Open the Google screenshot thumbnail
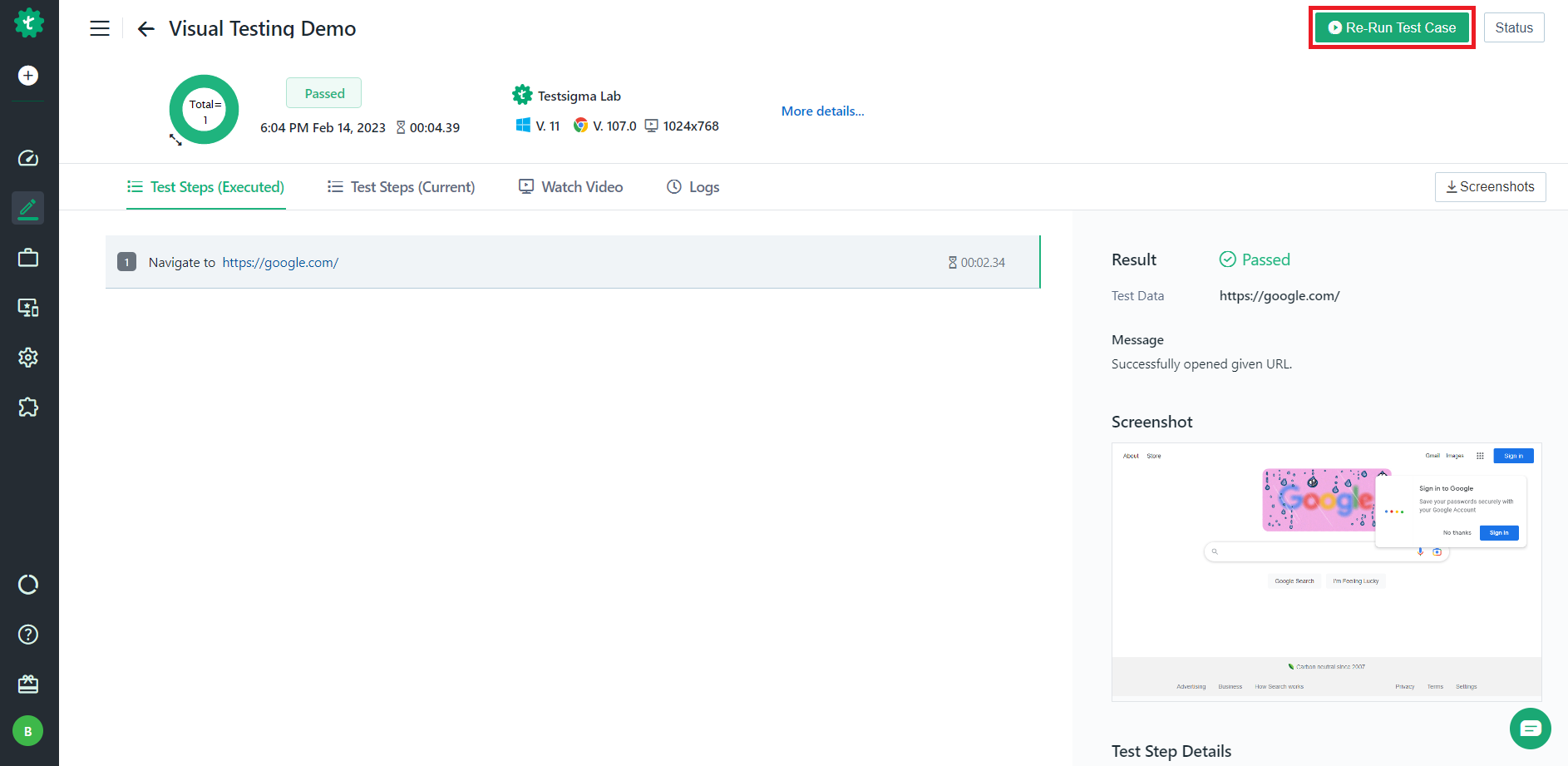Screen dimensions: 1568x766 tap(1327, 572)
